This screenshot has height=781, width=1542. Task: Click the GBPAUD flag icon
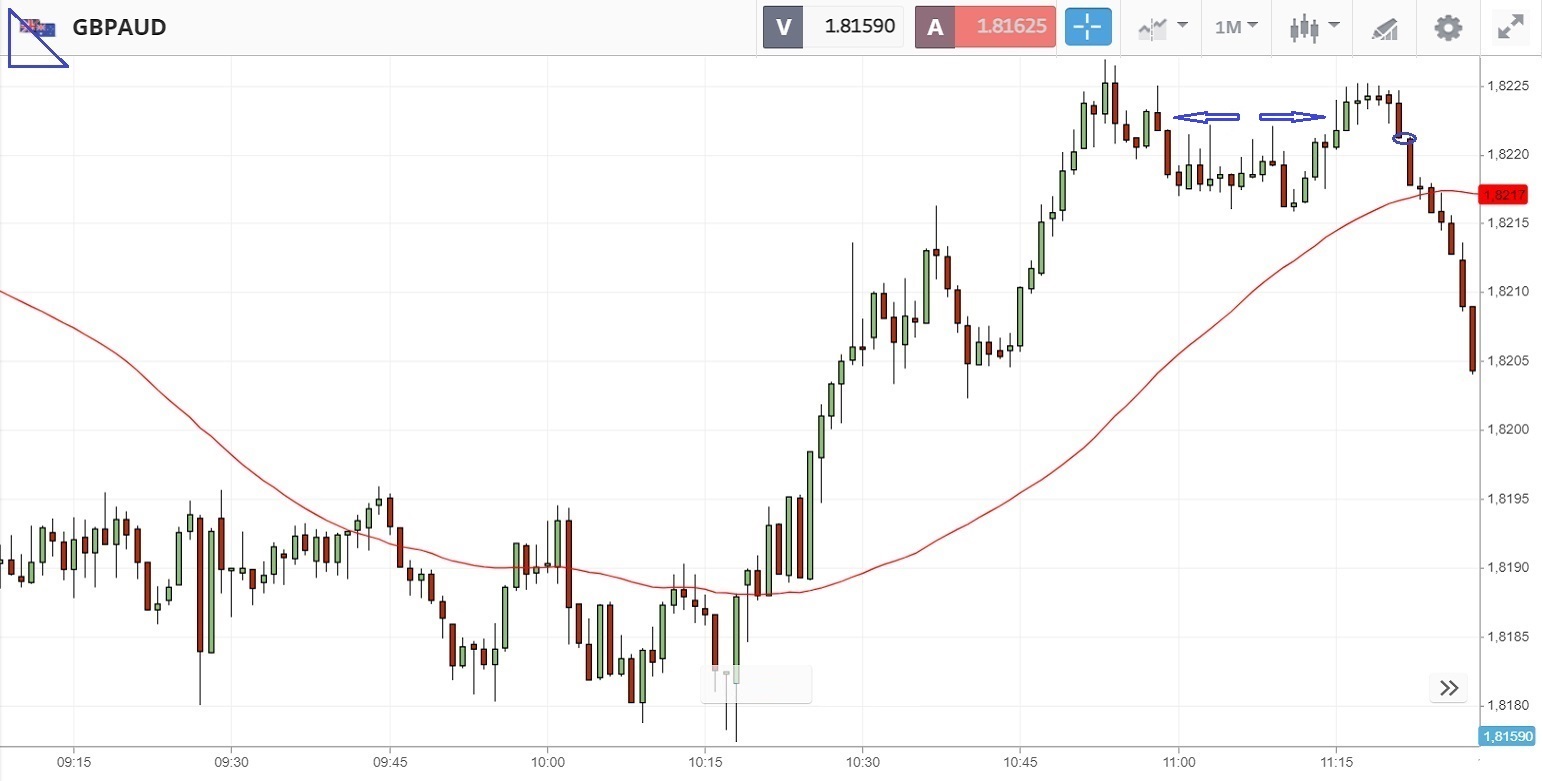(x=39, y=27)
